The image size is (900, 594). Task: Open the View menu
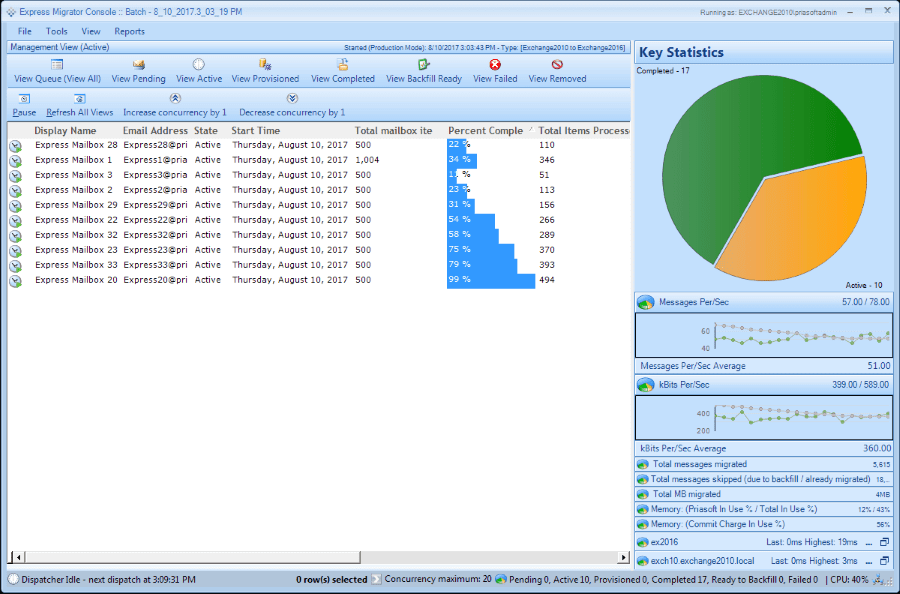[91, 32]
